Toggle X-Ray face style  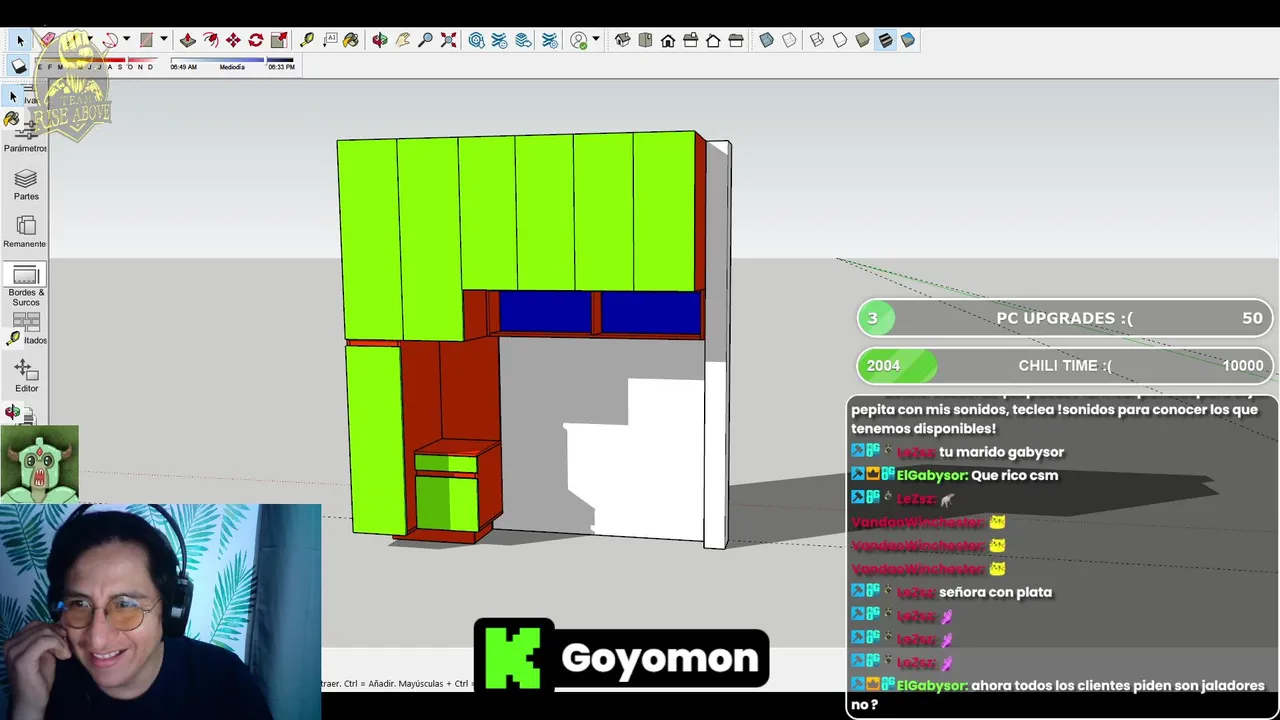coord(766,40)
